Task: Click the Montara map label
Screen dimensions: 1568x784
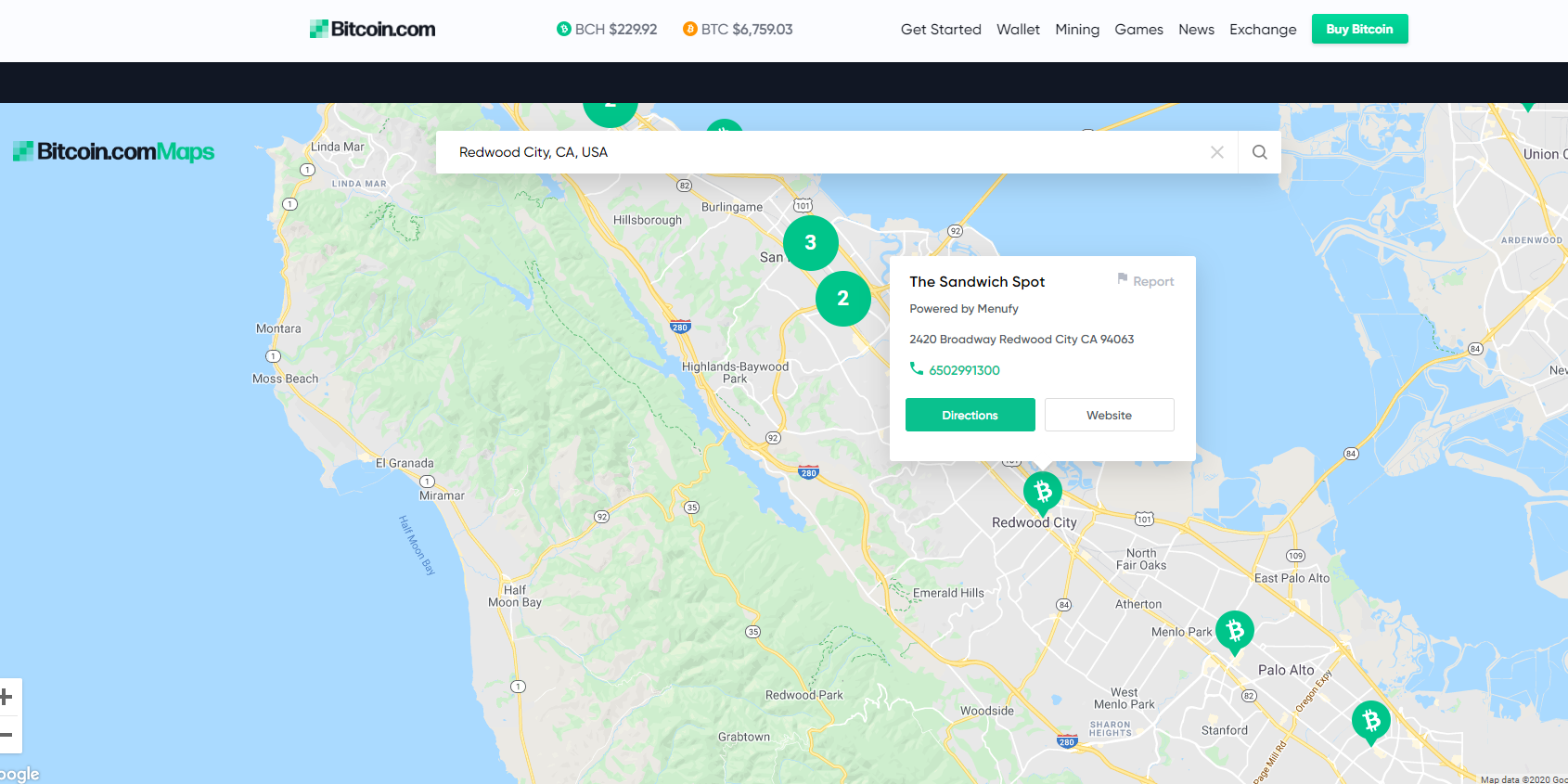Action: pos(278,328)
